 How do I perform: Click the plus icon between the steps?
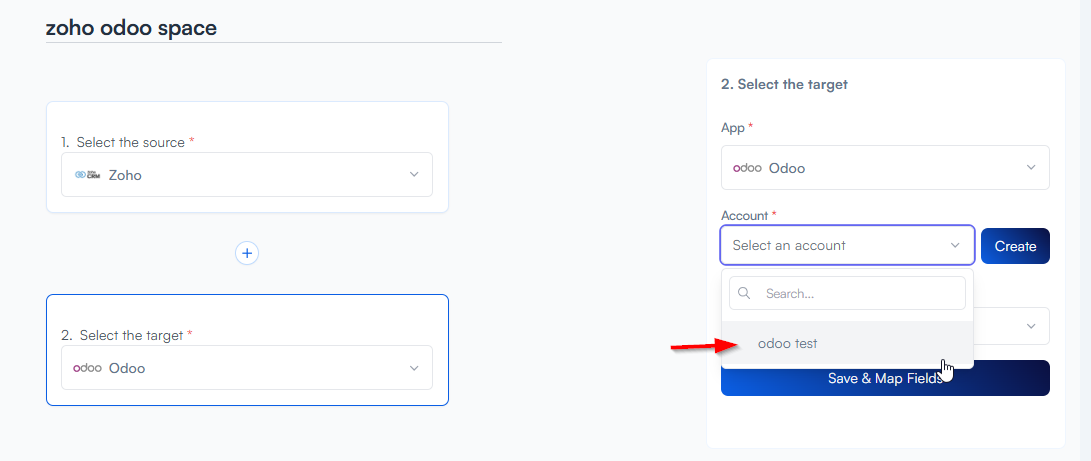pyautogui.click(x=247, y=253)
